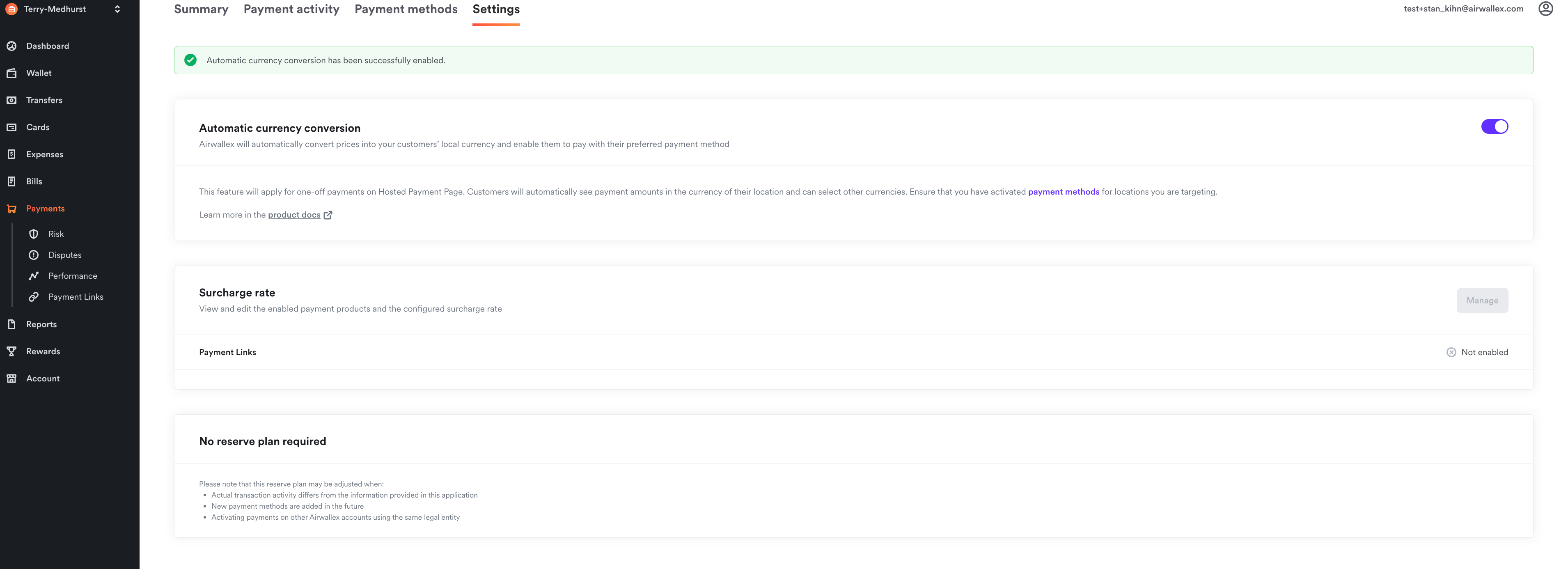Follow the payment methods inline link
This screenshot has height=569, width=1568.
(x=1064, y=192)
